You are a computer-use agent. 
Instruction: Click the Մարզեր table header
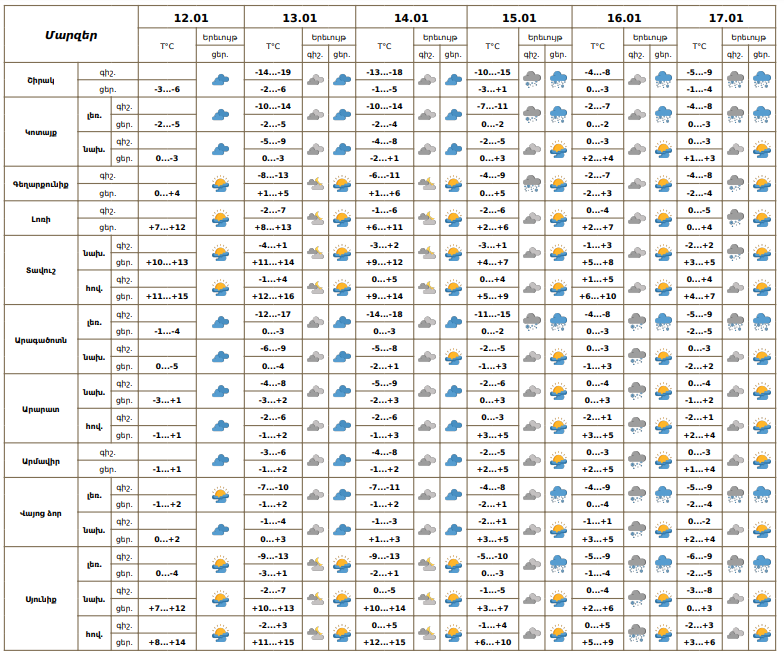click(x=71, y=35)
